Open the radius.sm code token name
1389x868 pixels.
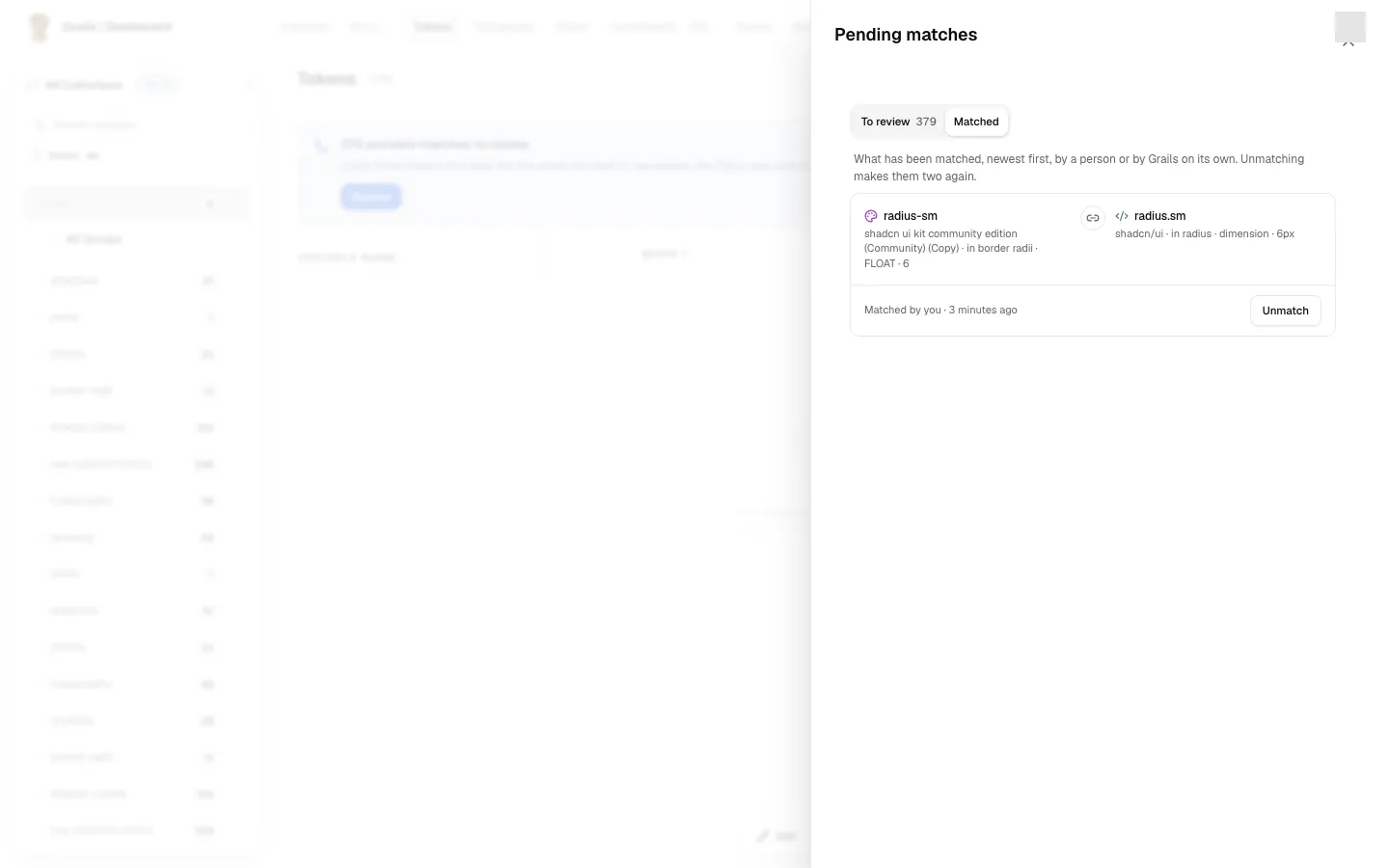click(1160, 216)
